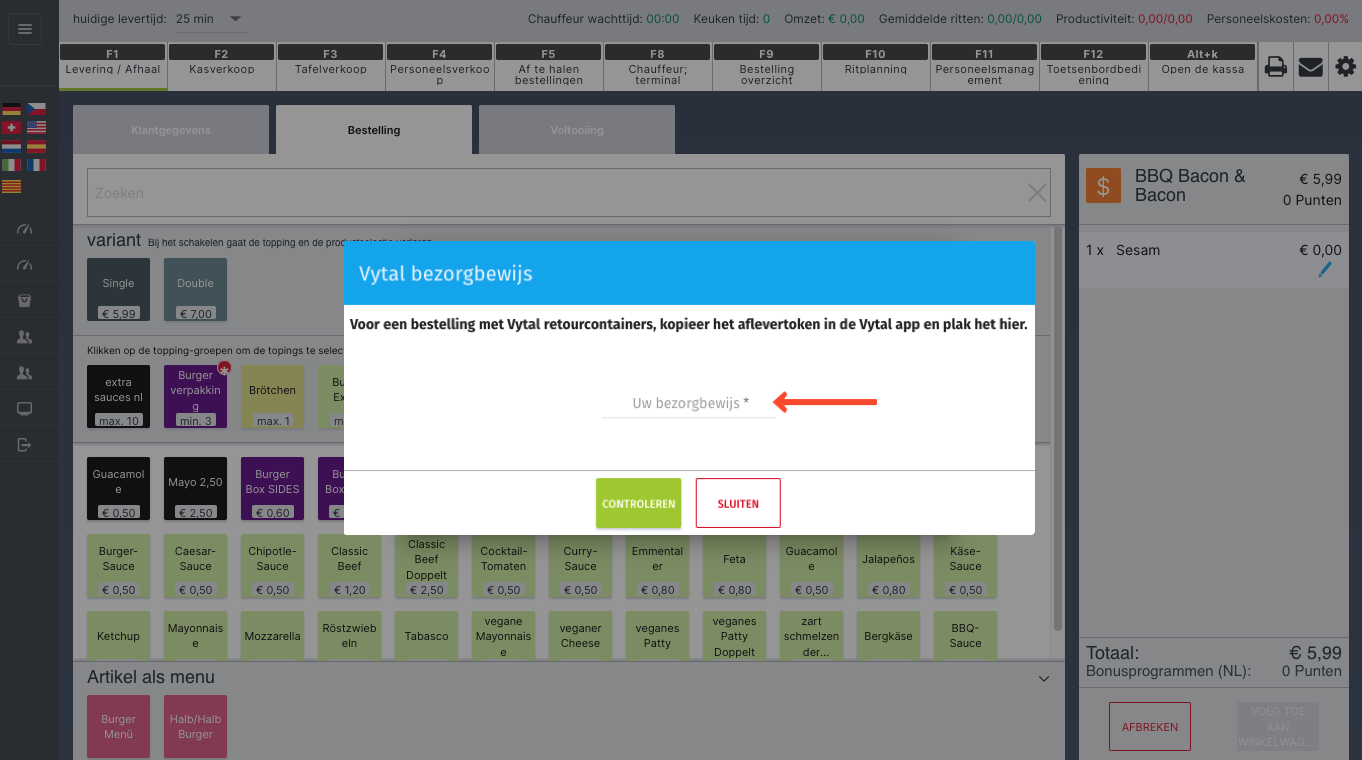The image size is (1362, 760).
Task: Select the Halb/Halb Burger option
Action: pyautogui.click(x=195, y=726)
